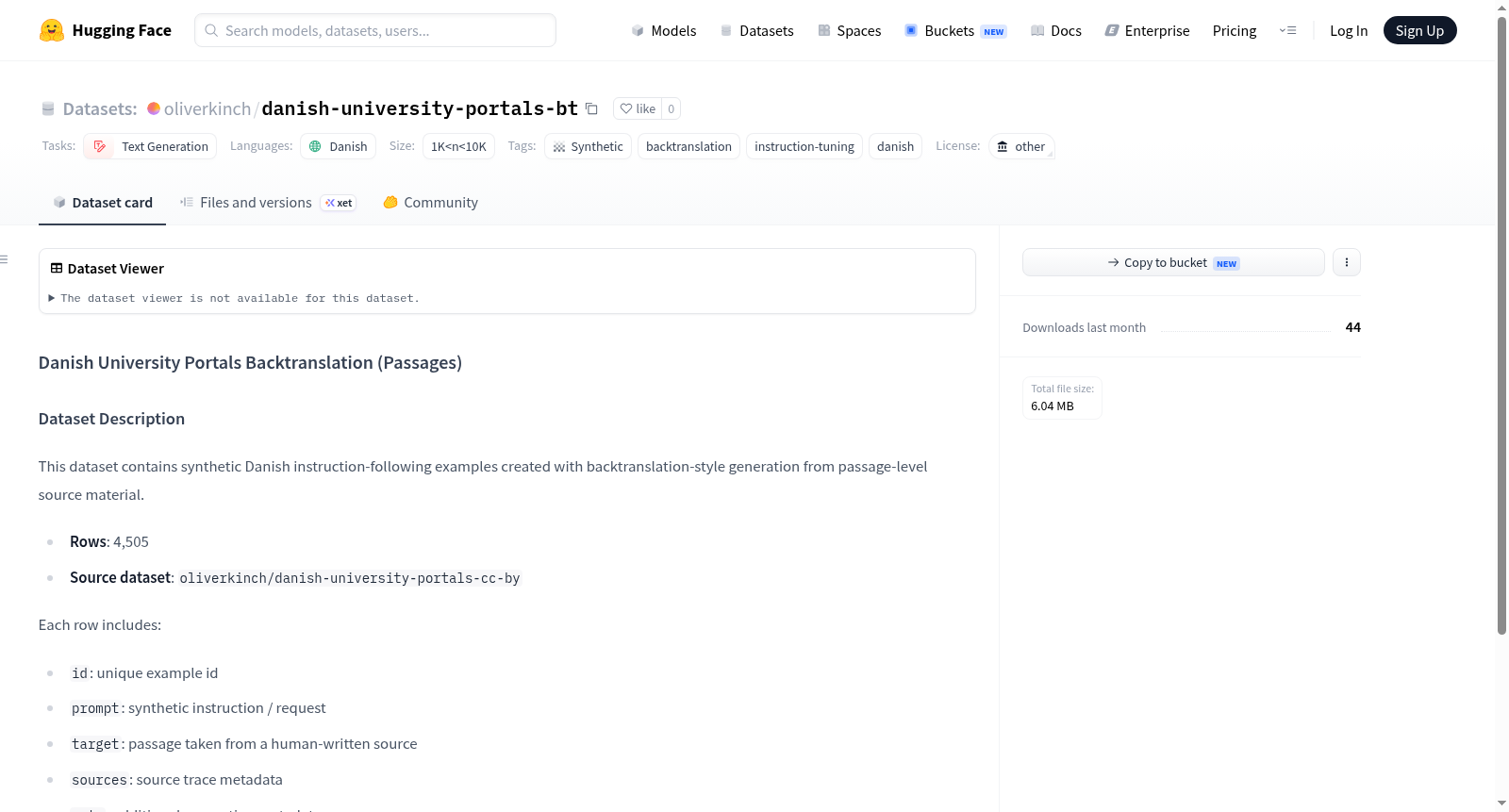Go to the Pricing page
Image resolution: width=1509 pixels, height=812 pixels.
[x=1235, y=30]
